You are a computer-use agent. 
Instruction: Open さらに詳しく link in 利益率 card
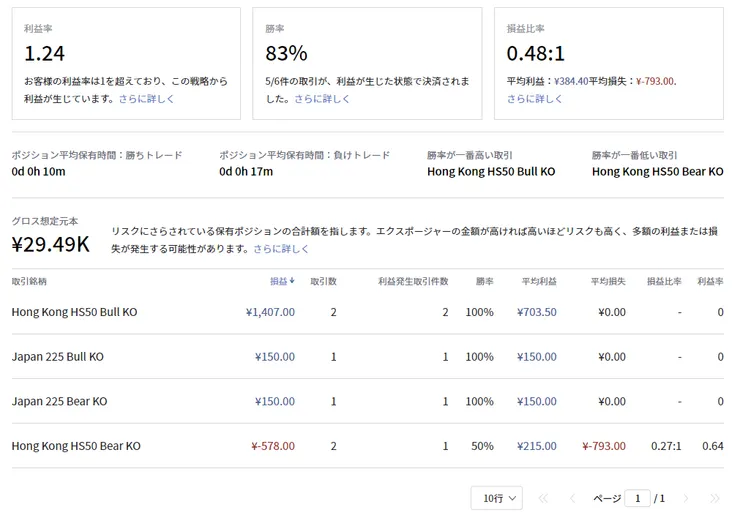point(146,99)
